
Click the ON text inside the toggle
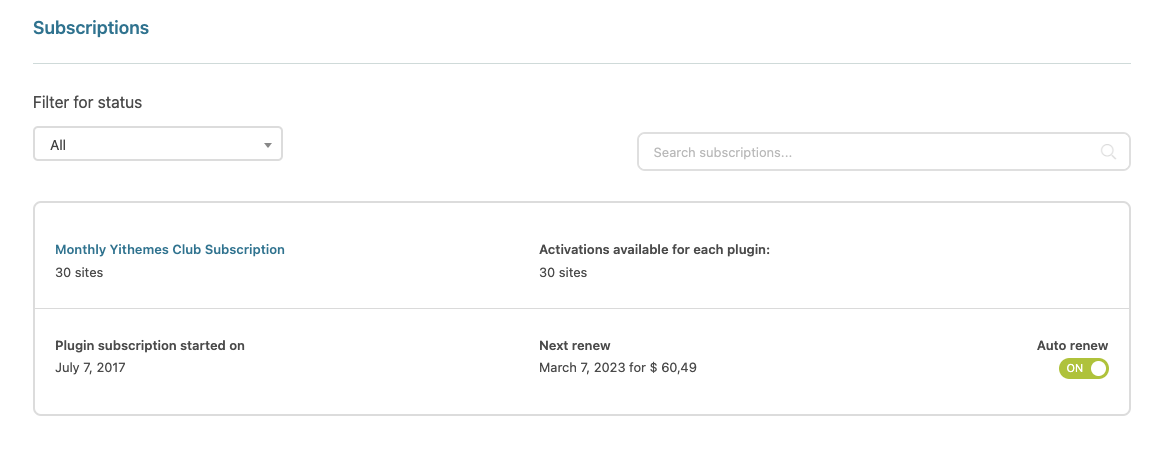(1075, 369)
